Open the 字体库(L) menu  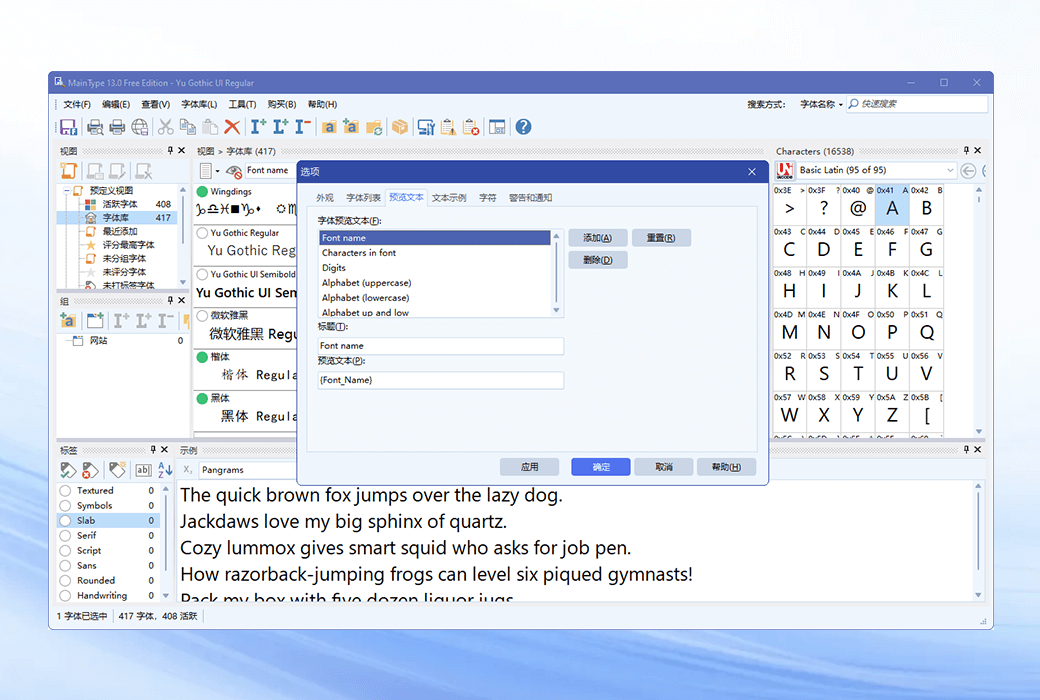(x=199, y=104)
